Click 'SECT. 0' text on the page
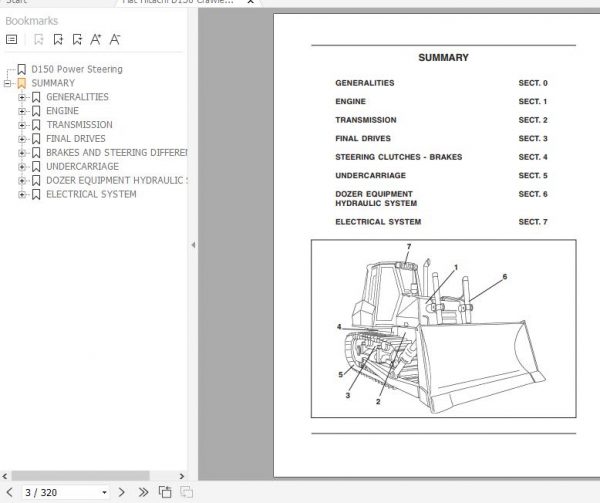Screen dimensions: 600x503 pos(533,83)
